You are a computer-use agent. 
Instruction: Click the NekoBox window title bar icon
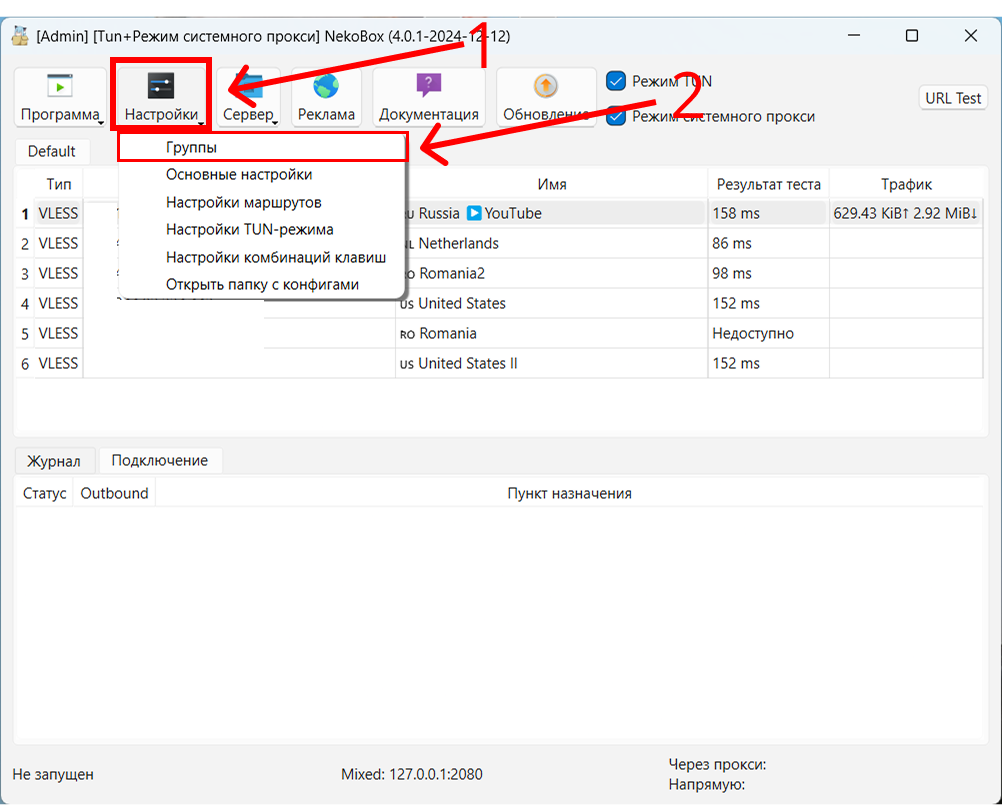click(x=22, y=35)
